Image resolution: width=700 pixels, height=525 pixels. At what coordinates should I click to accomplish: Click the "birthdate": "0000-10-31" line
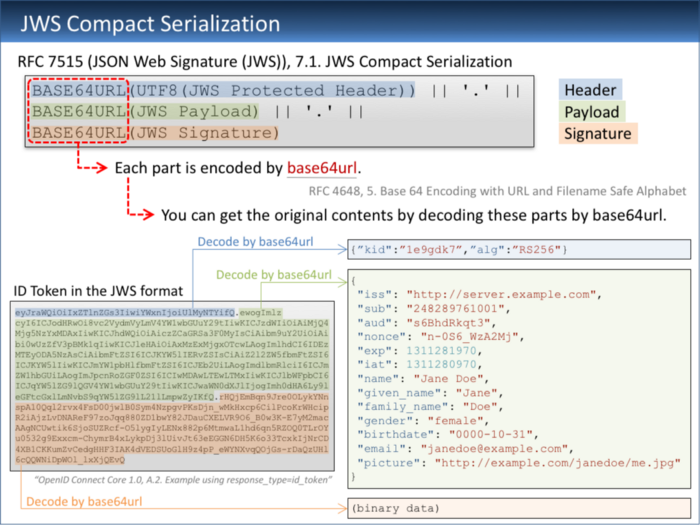tap(448, 434)
